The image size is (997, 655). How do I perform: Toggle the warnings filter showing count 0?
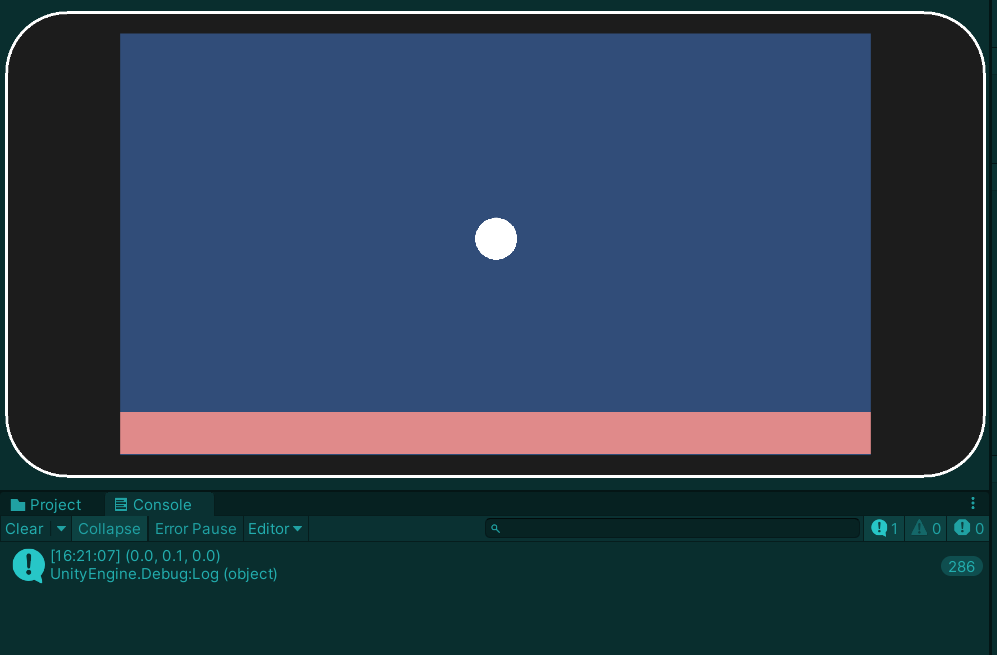(925, 528)
